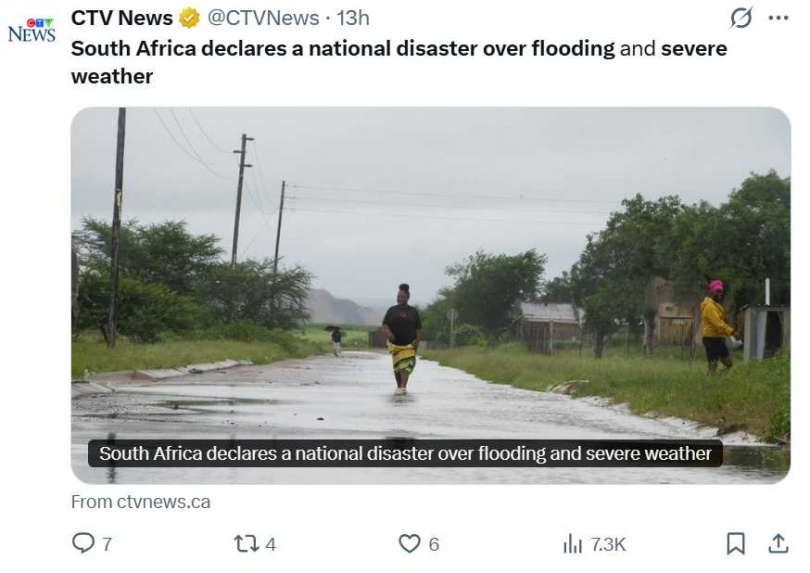The image size is (810, 573).
Task: Open the 13h timestamp link
Action: click(353, 18)
